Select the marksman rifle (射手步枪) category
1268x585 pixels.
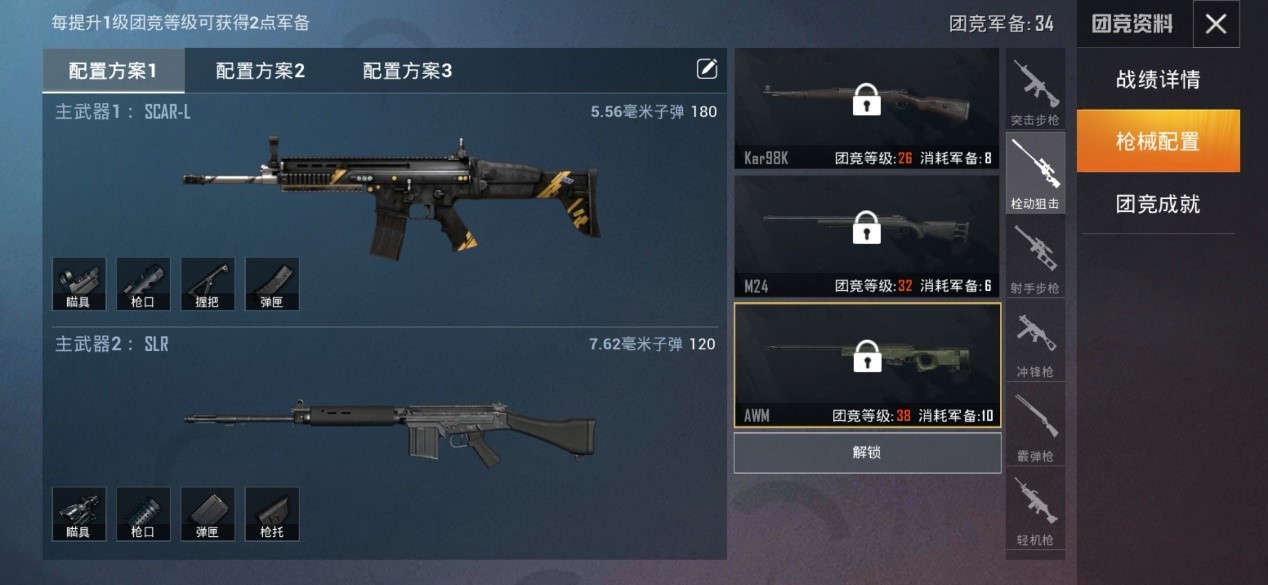[1035, 258]
